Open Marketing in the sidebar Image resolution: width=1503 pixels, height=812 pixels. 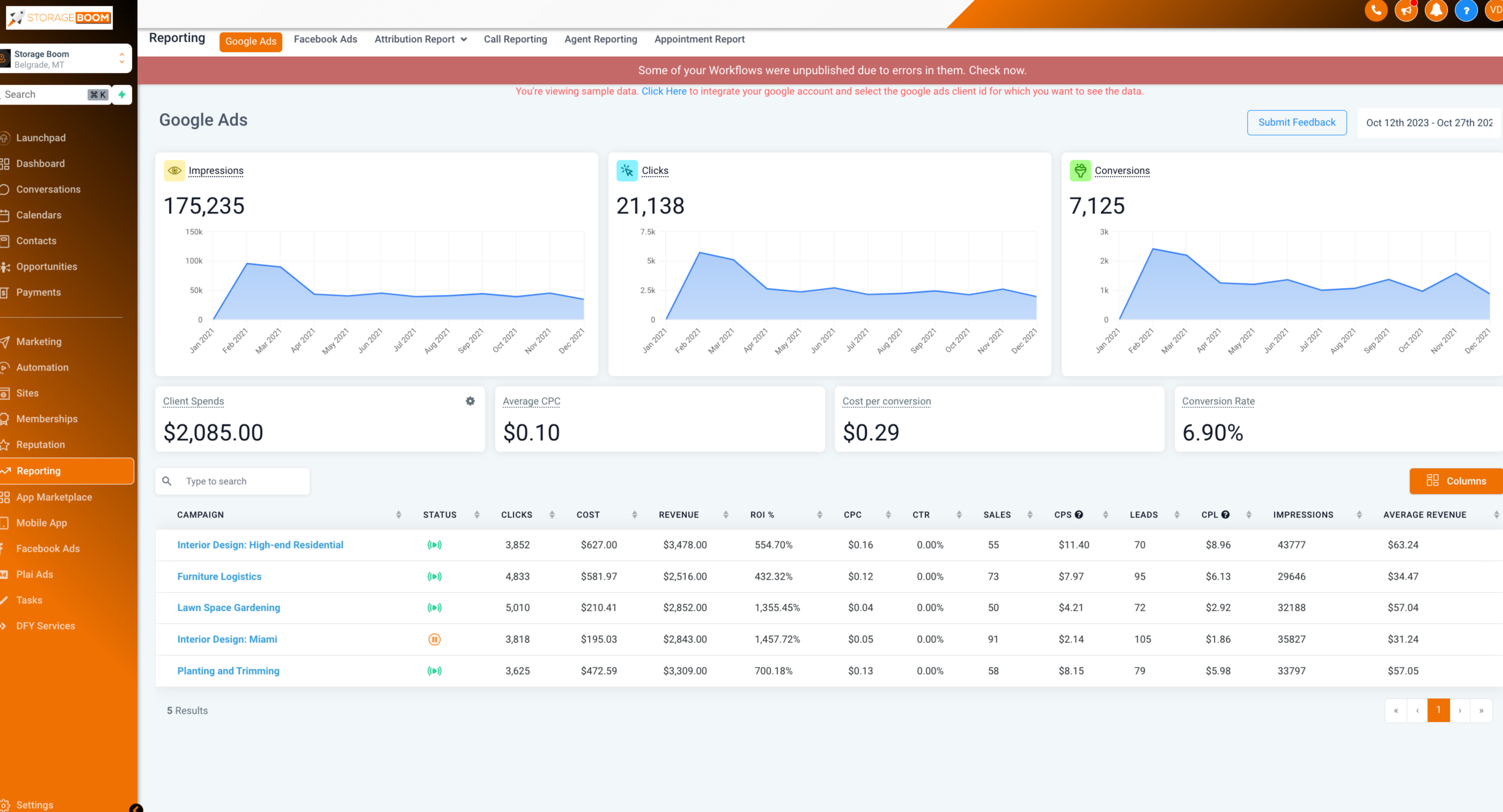[x=39, y=341]
